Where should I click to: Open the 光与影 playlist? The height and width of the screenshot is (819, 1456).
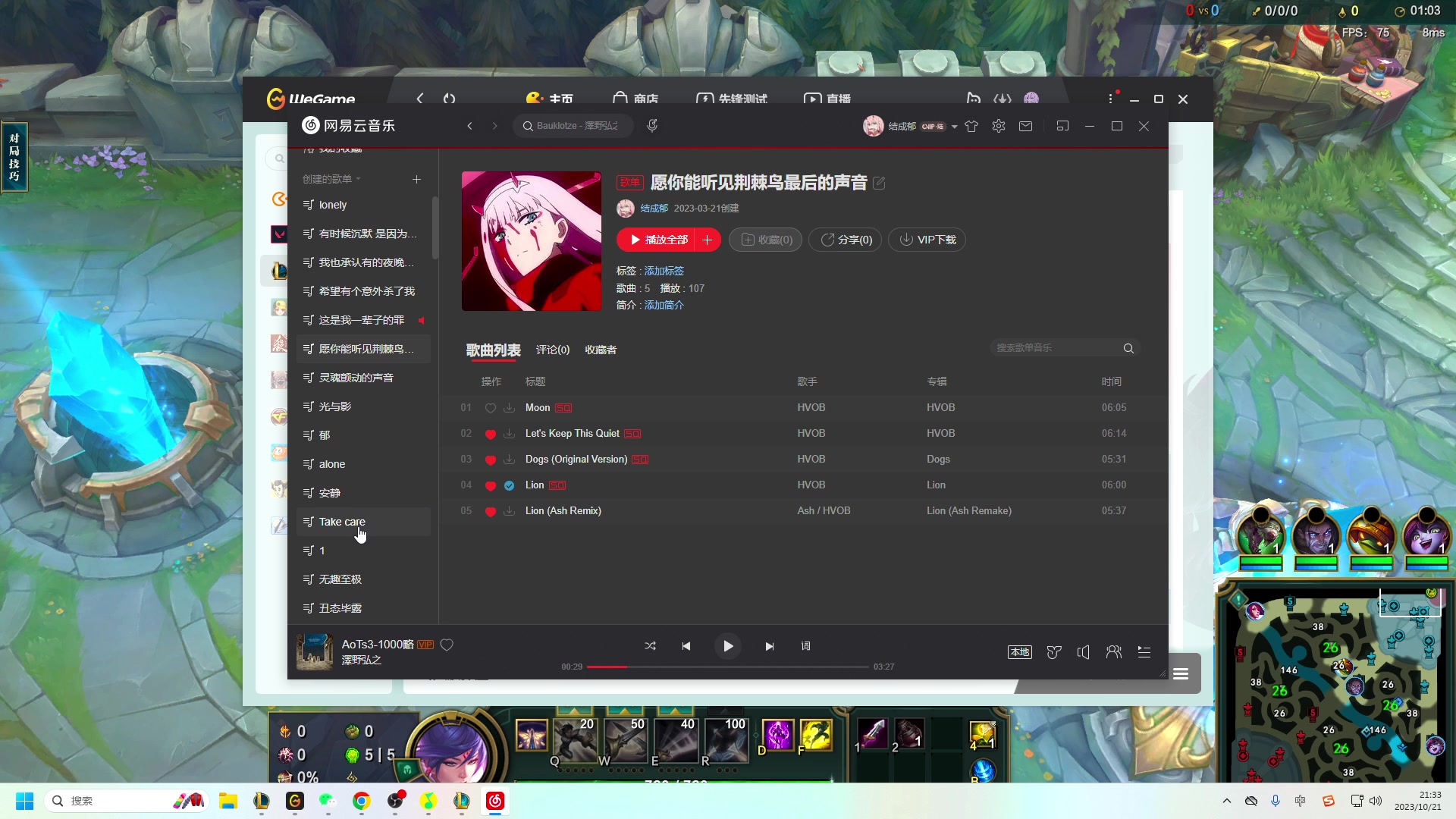coord(363,406)
